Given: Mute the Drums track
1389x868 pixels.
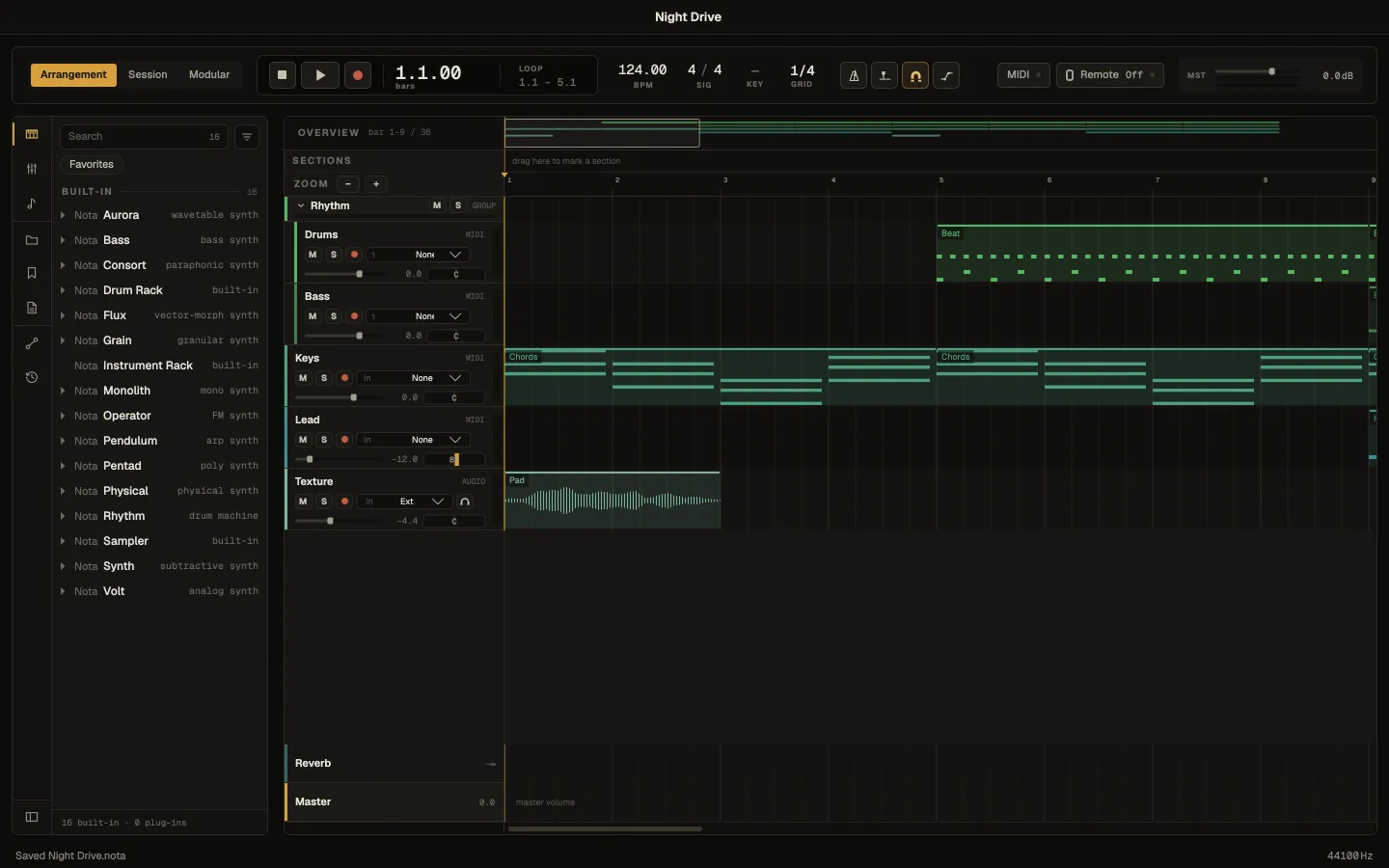Looking at the screenshot, I should pos(313,255).
